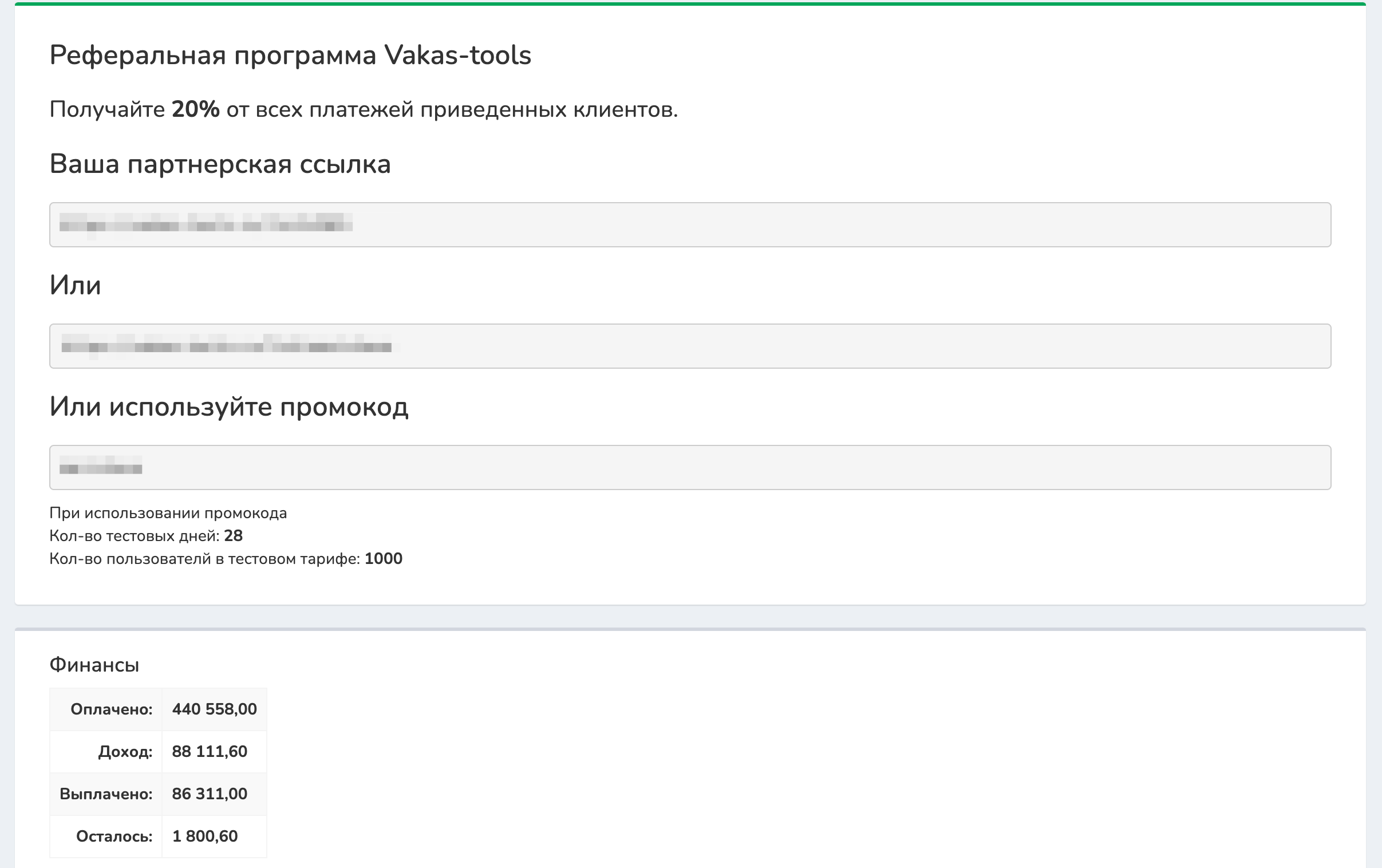
Task: Click the При использовании промокода note
Action: click(168, 513)
